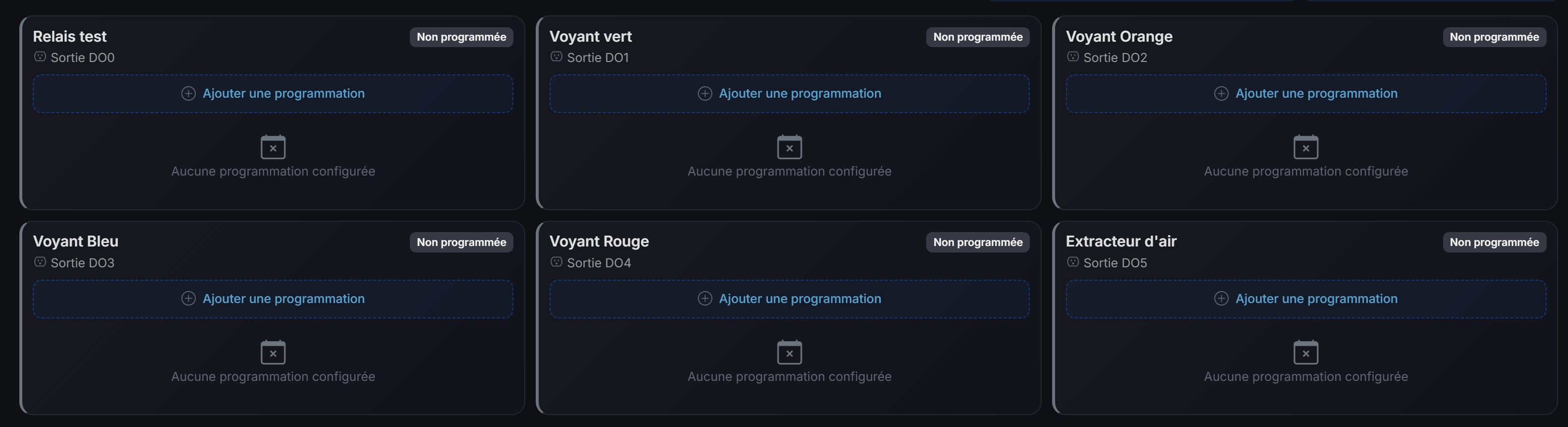Open Ajouter une programmation for Voyant Orange
The height and width of the screenshot is (427, 1568).
click(x=1306, y=93)
